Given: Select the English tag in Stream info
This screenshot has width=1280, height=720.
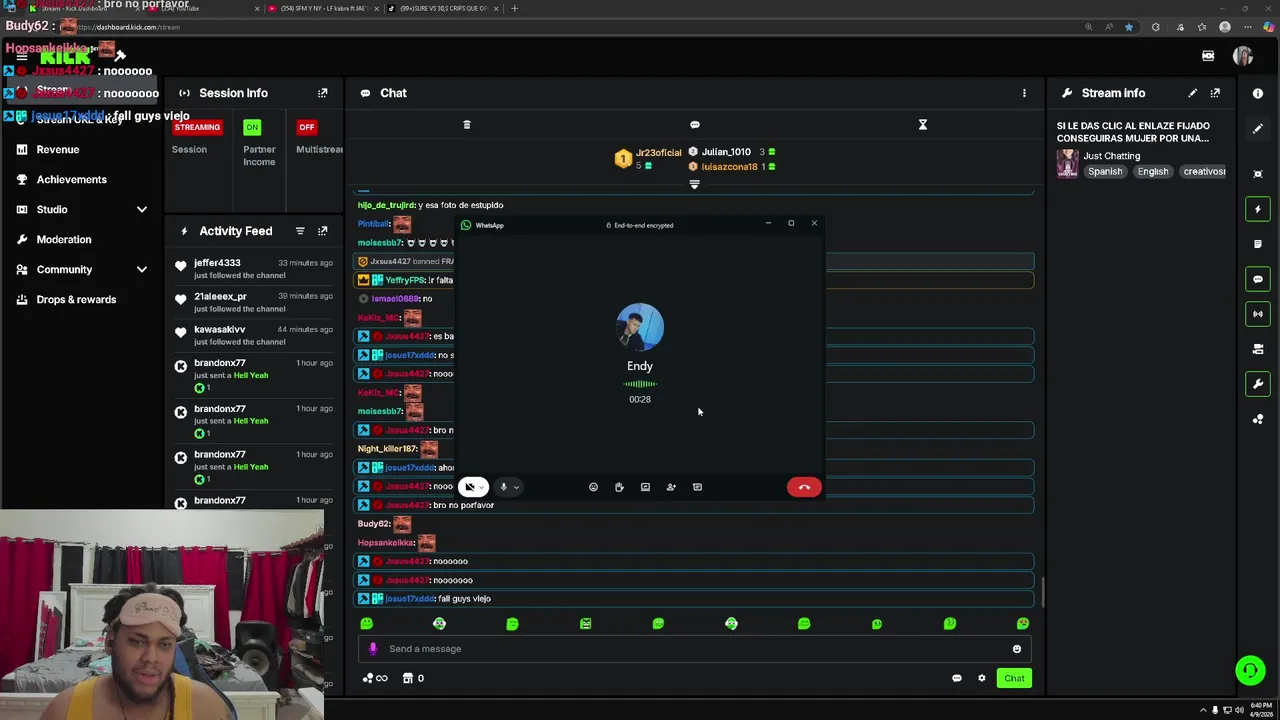Looking at the screenshot, I should [x=1153, y=172].
